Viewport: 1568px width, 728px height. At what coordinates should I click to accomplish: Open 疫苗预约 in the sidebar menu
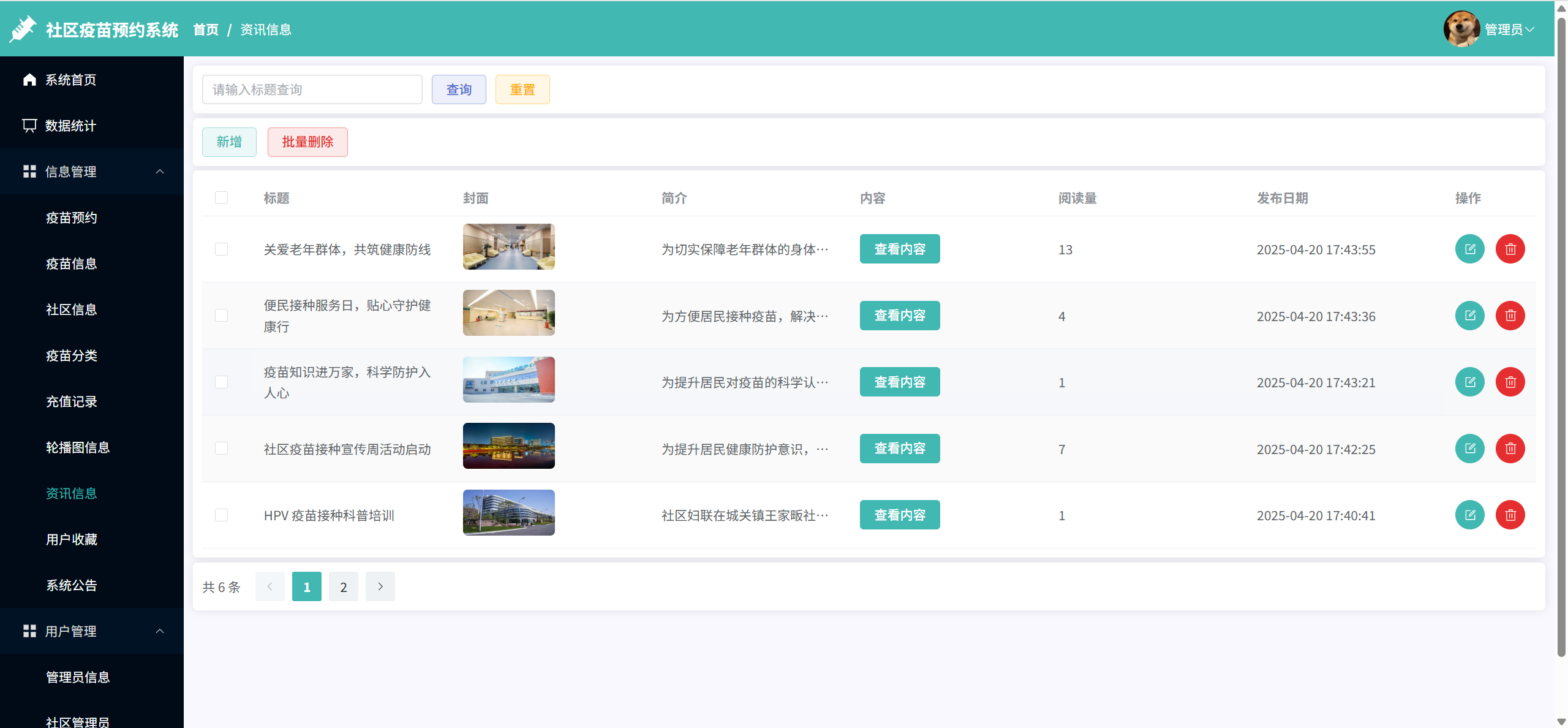click(x=72, y=218)
